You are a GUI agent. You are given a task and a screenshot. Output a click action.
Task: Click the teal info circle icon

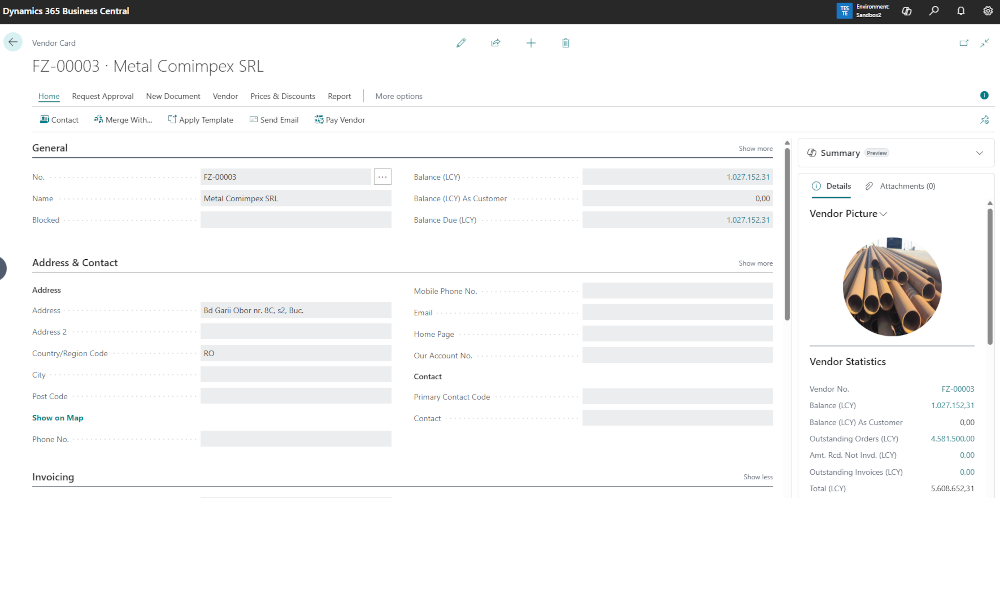point(984,95)
